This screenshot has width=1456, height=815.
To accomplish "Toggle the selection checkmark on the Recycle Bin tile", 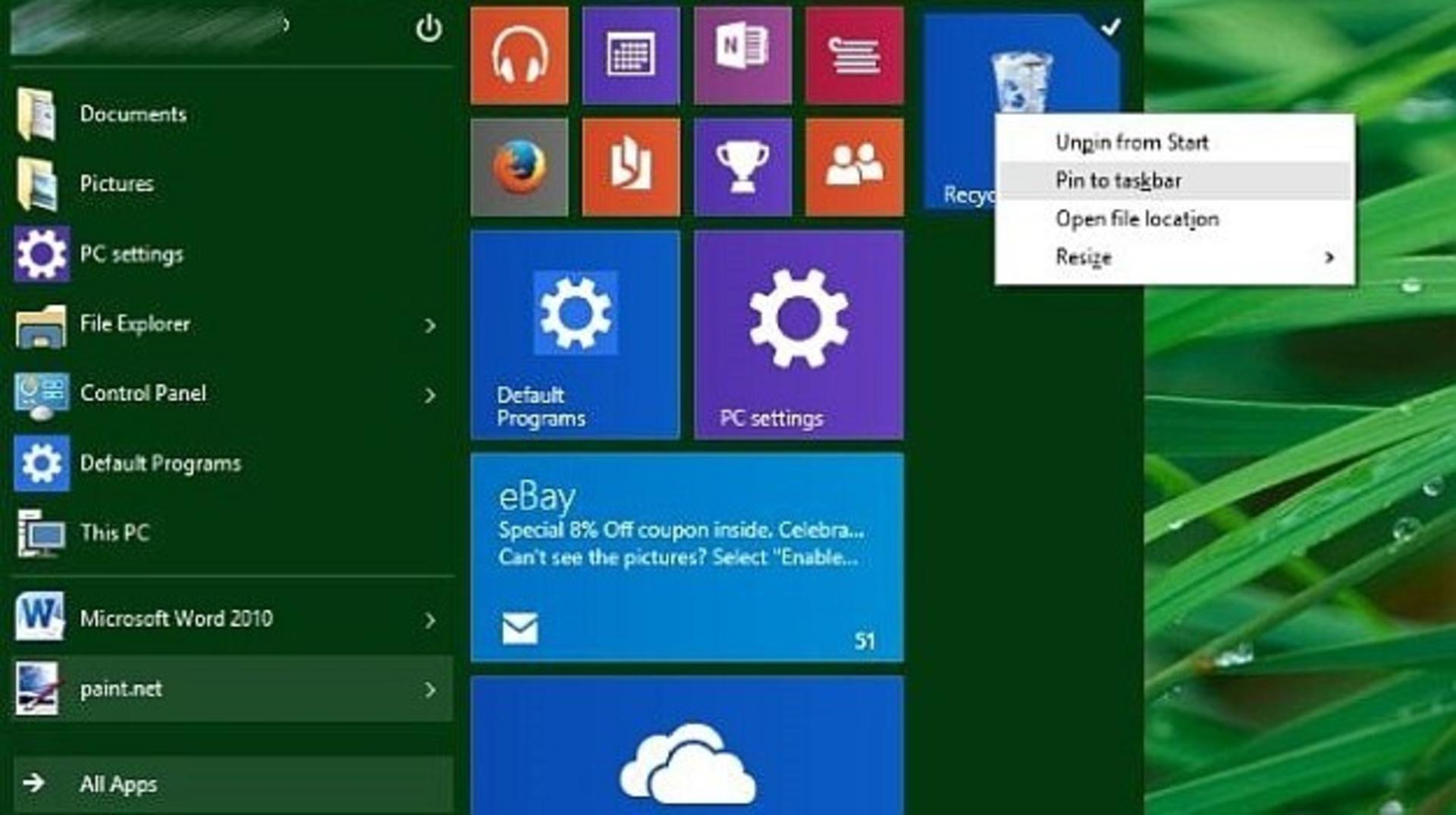I will pyautogui.click(x=1110, y=27).
